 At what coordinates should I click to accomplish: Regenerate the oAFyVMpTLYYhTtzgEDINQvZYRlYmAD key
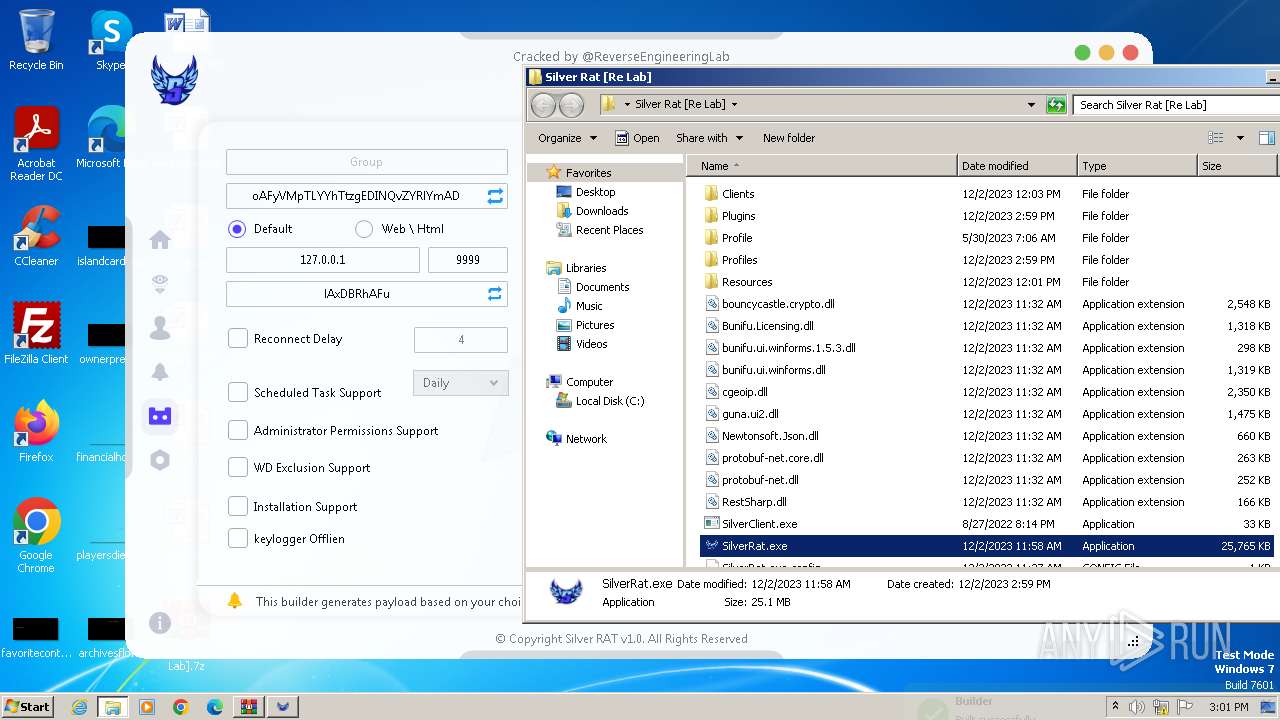point(495,196)
